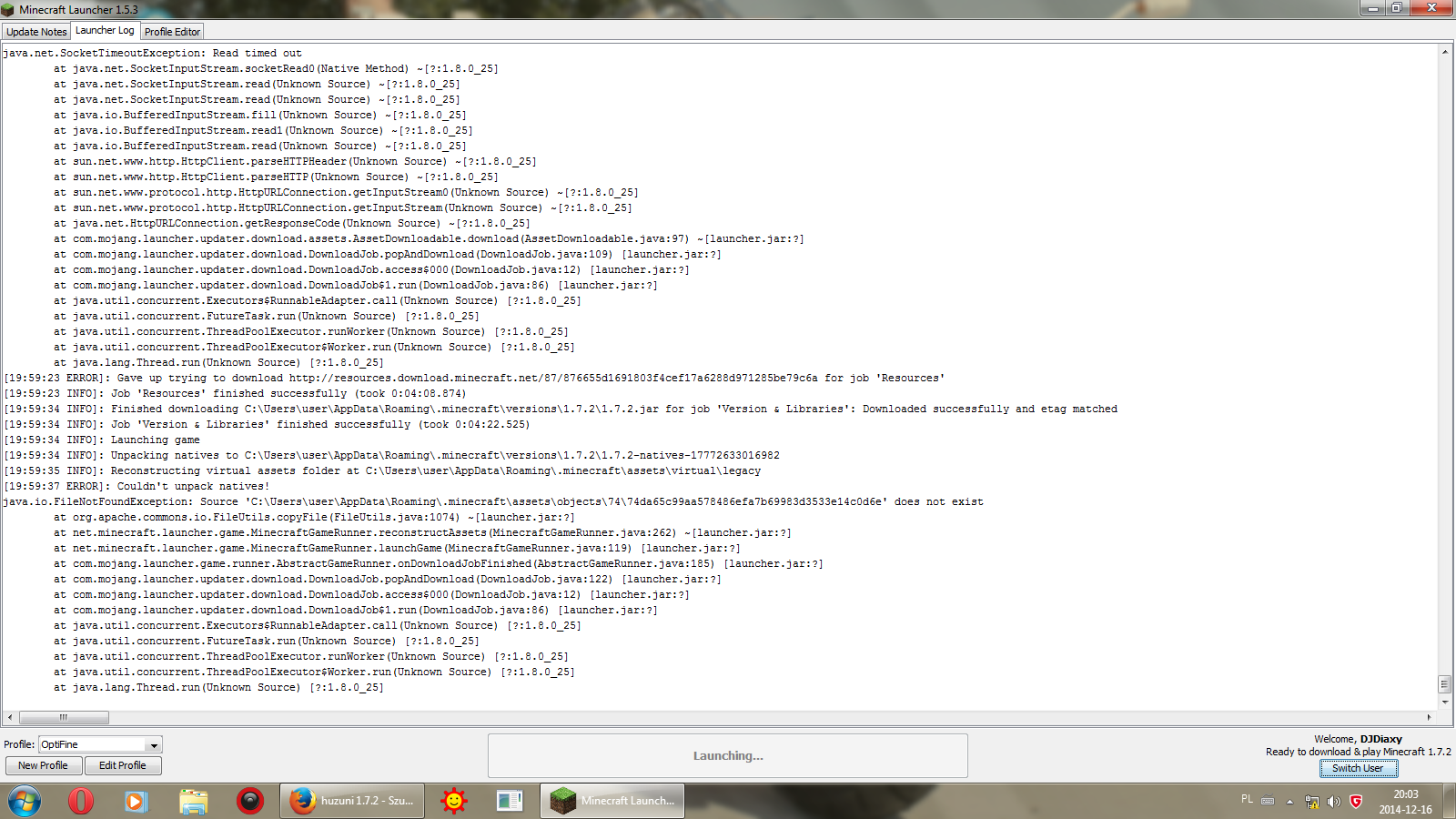Image resolution: width=1456 pixels, height=819 pixels.
Task: Click the "Couldn't unpack natives!" error line
Action: pos(136,486)
